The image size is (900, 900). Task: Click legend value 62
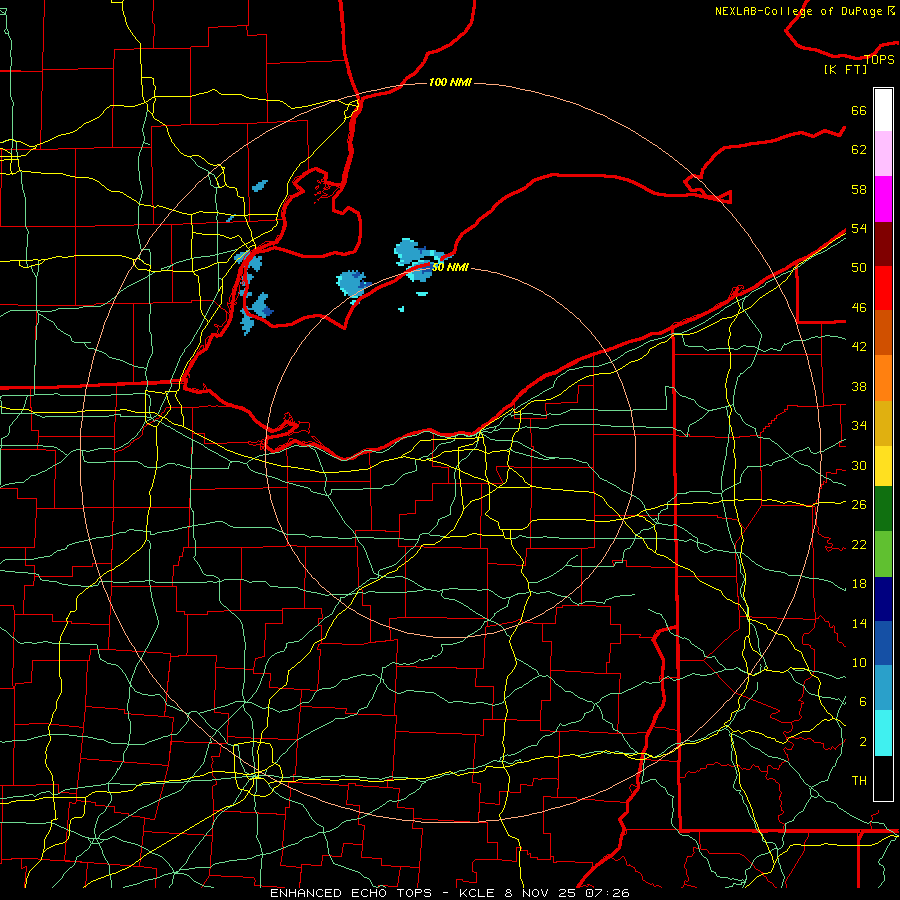859,149
